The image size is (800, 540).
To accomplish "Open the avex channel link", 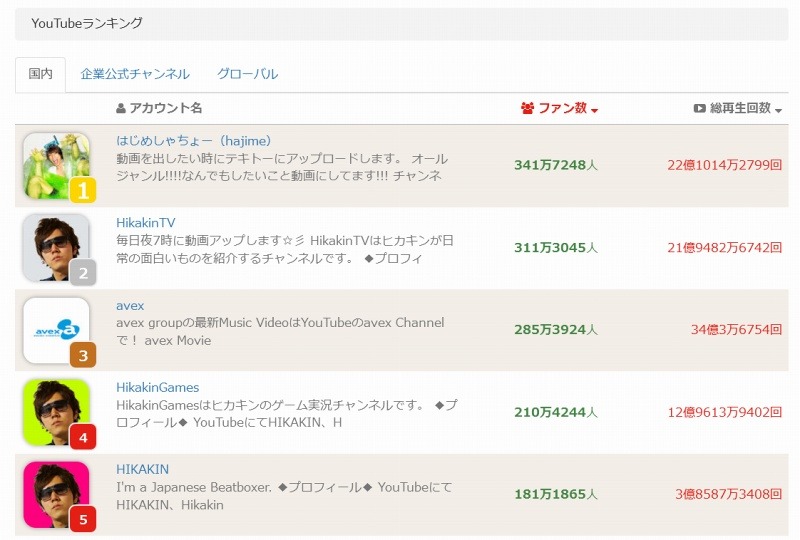I will pos(130,306).
